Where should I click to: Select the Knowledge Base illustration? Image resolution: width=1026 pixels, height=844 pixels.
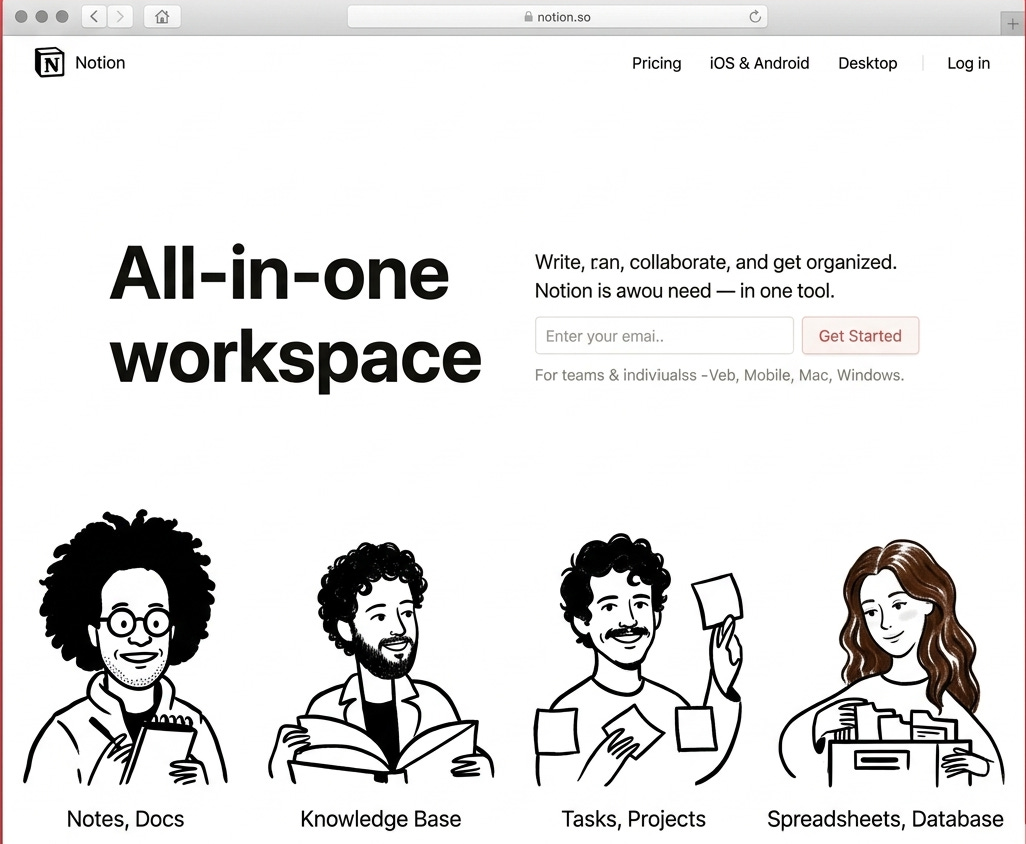(x=381, y=661)
